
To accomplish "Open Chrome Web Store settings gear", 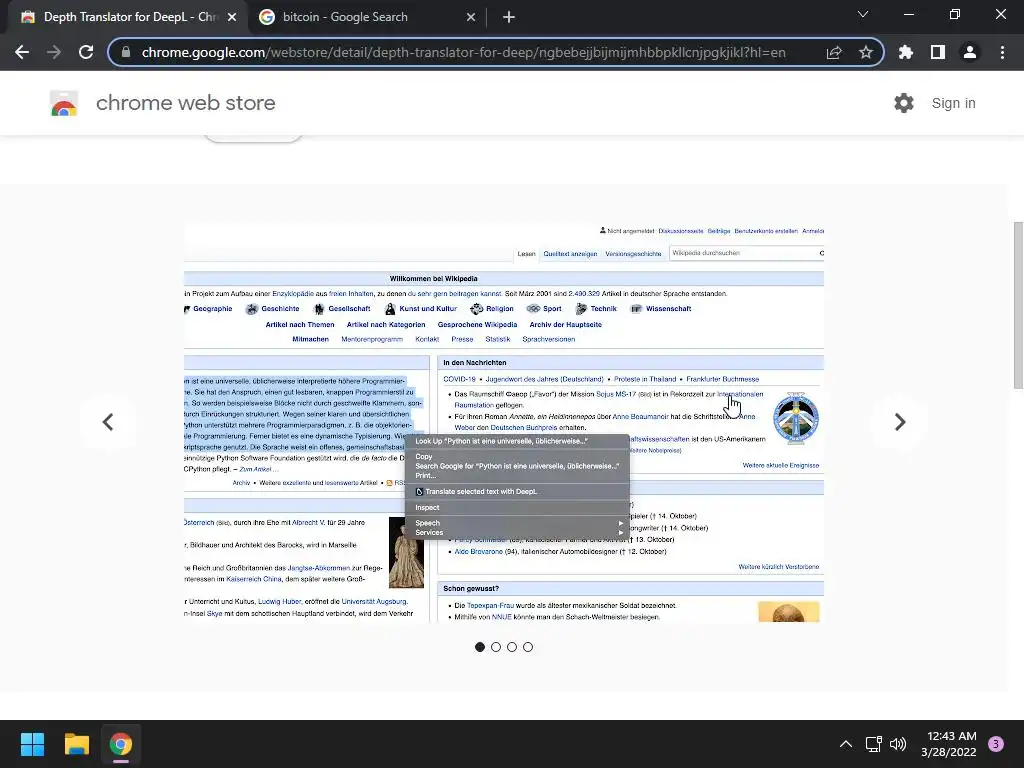I will (904, 103).
